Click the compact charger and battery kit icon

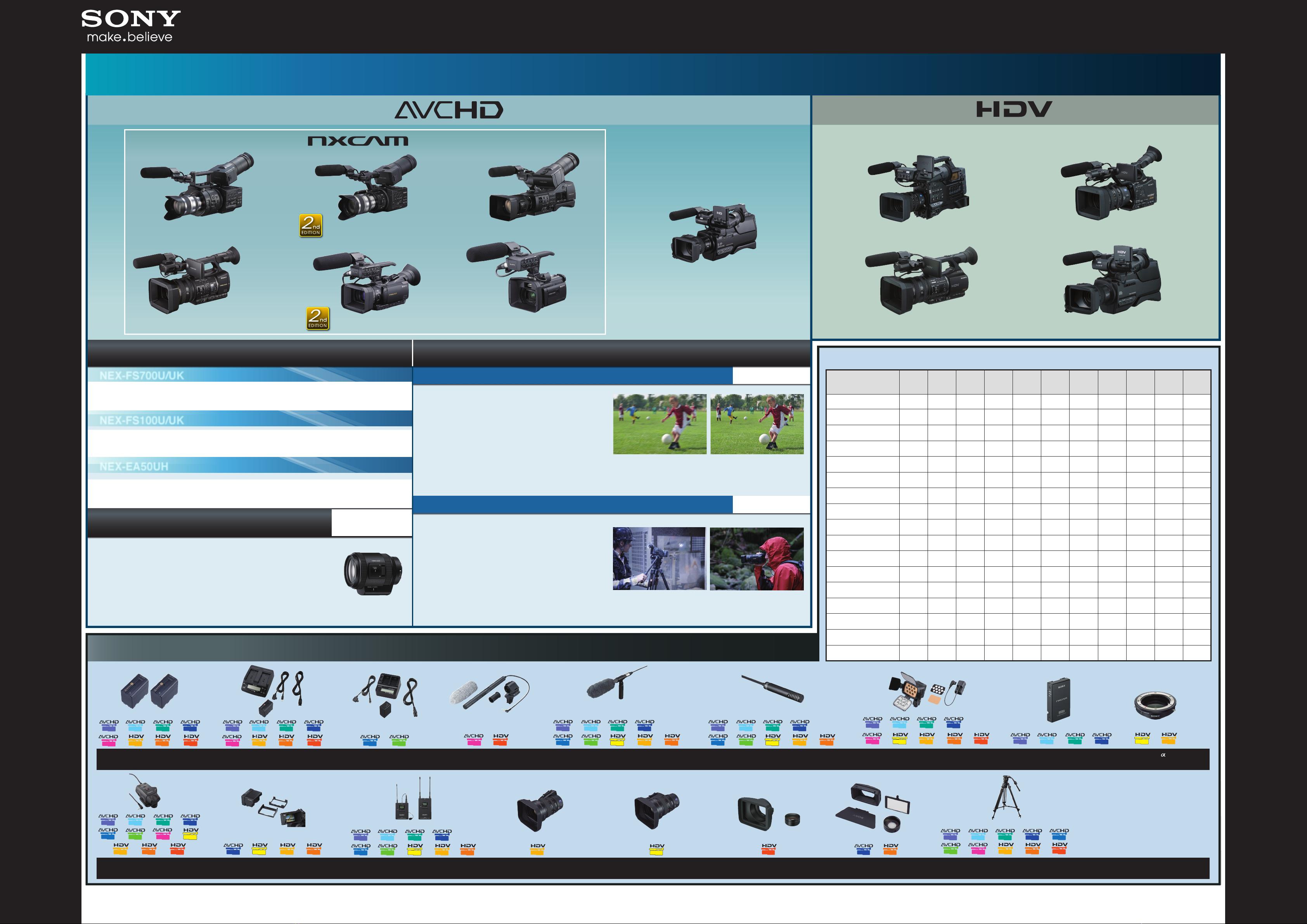coord(385,695)
